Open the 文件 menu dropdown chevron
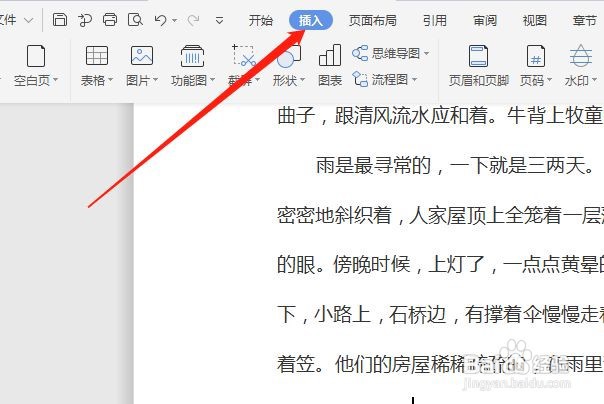Viewport: 604px width, 404px height. click(29, 20)
